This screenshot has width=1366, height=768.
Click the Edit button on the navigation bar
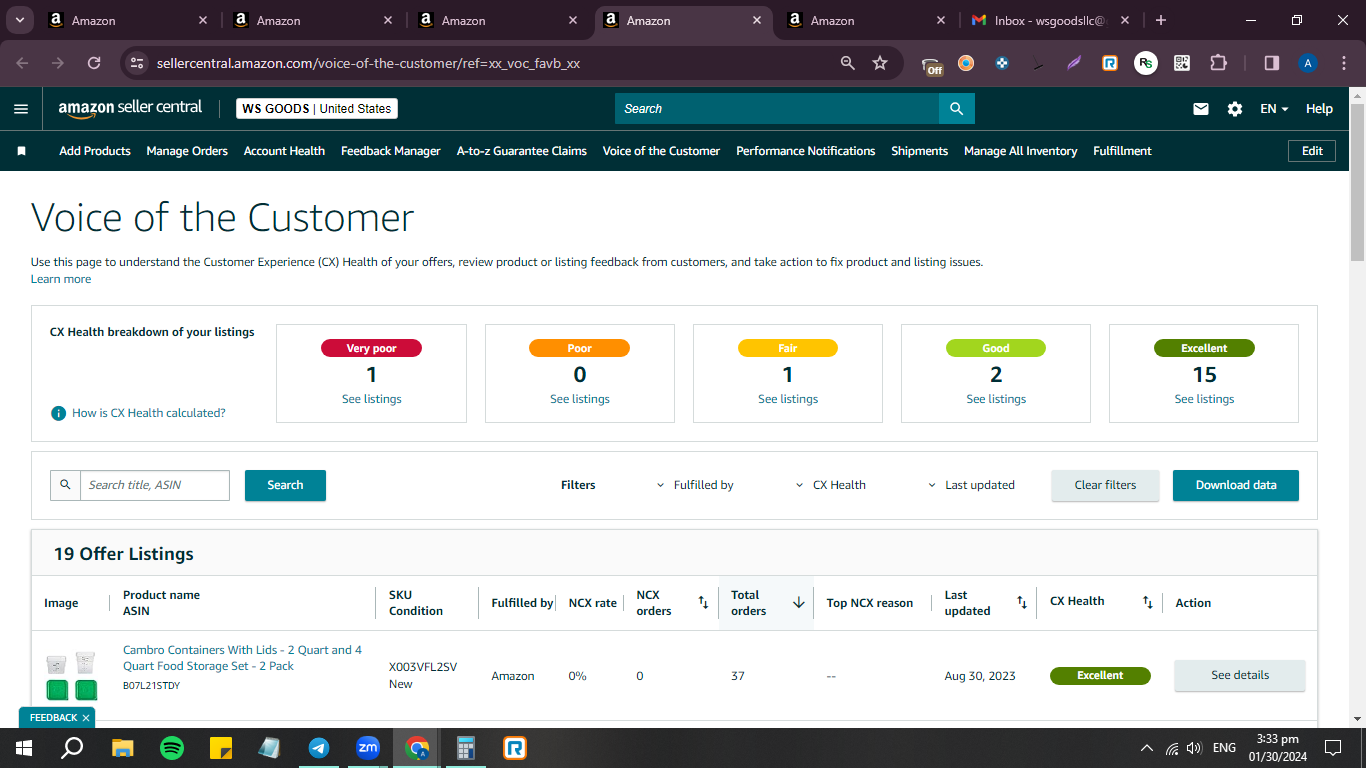coord(1312,151)
